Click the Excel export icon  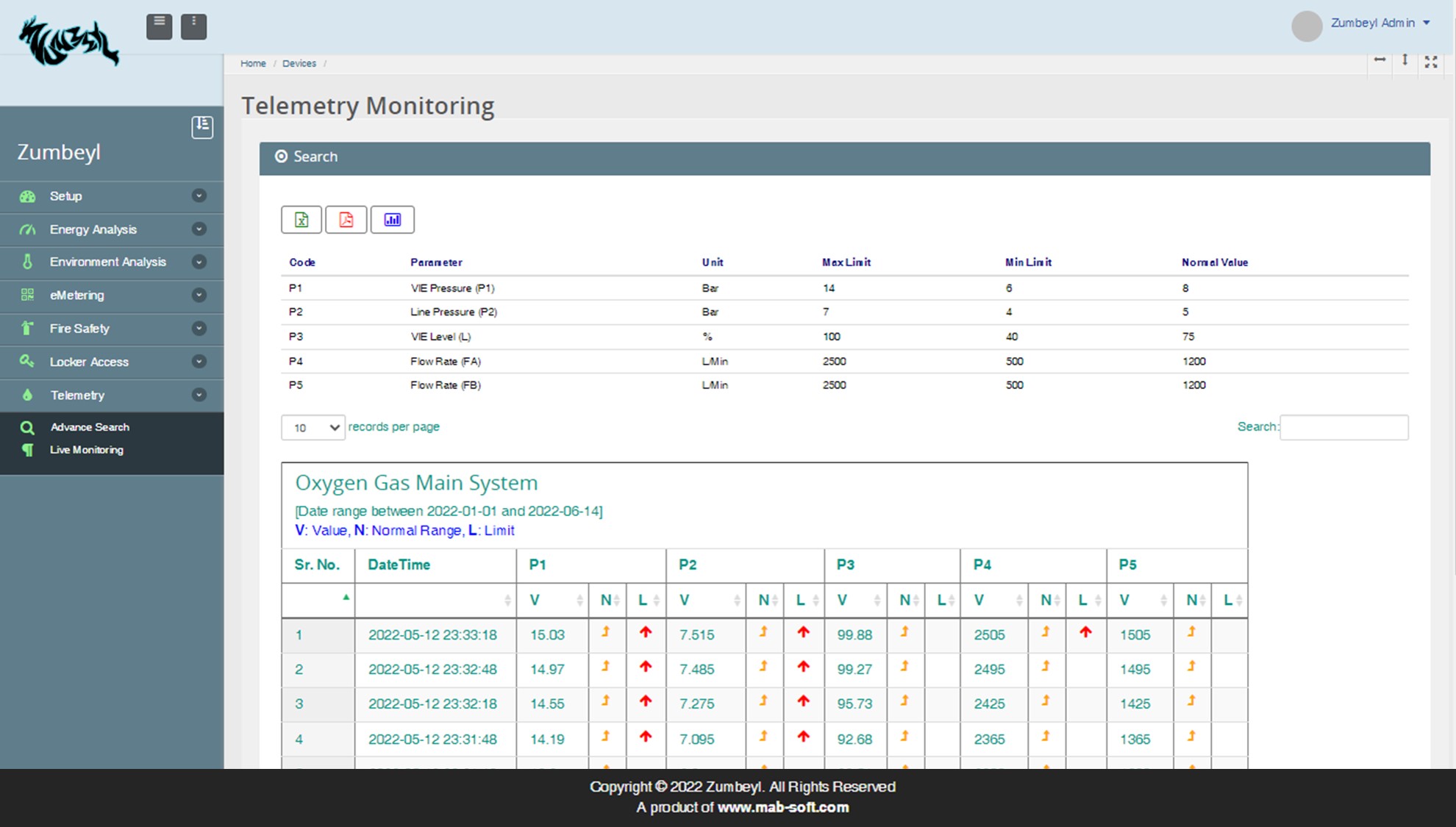click(x=301, y=220)
